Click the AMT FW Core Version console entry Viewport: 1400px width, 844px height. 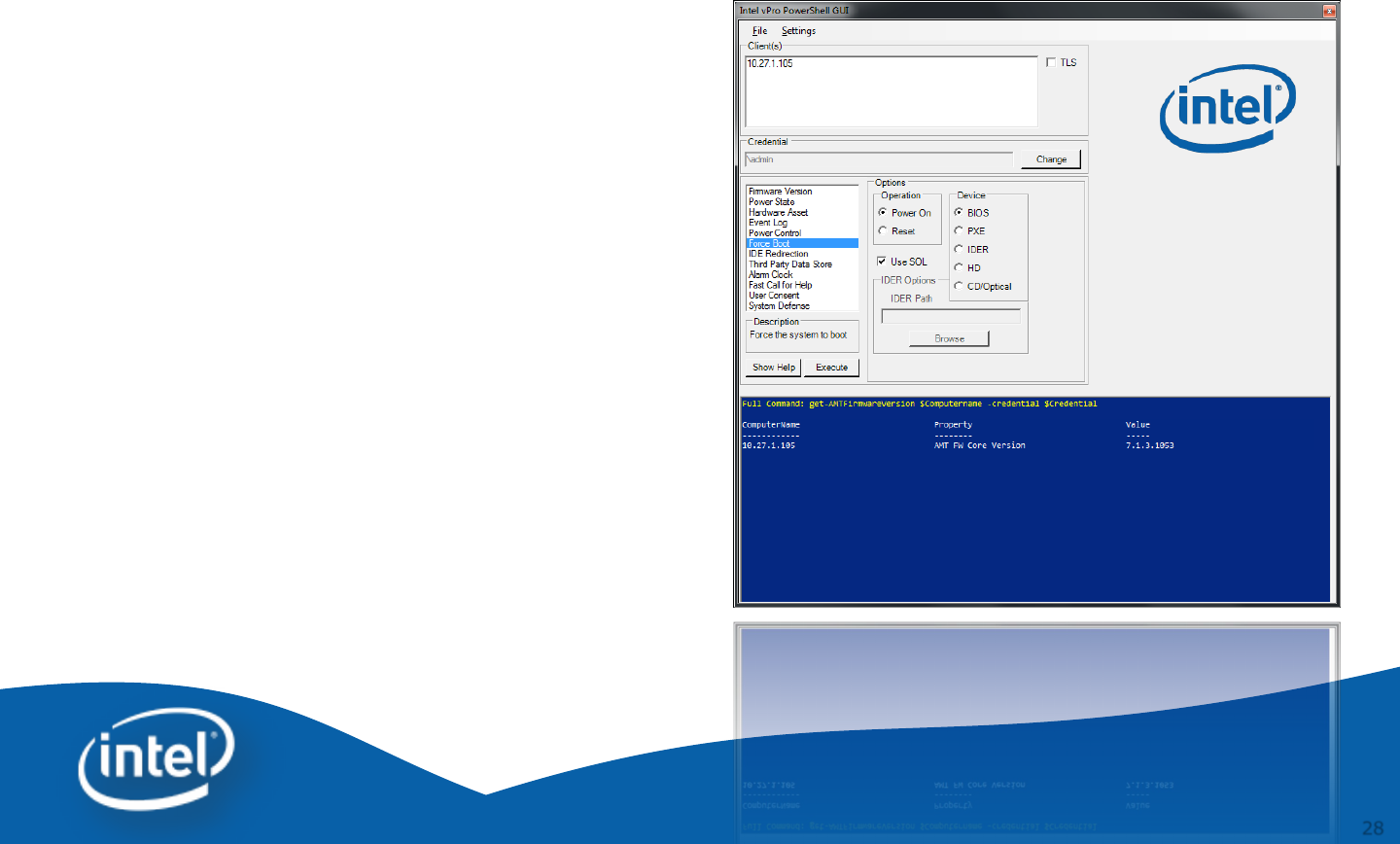click(980, 445)
